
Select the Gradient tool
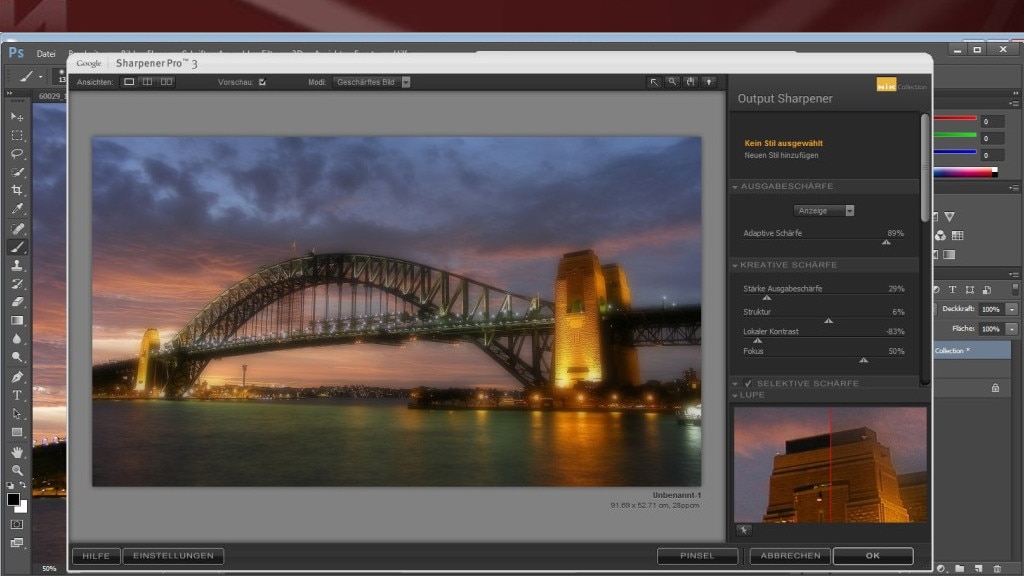[x=17, y=320]
